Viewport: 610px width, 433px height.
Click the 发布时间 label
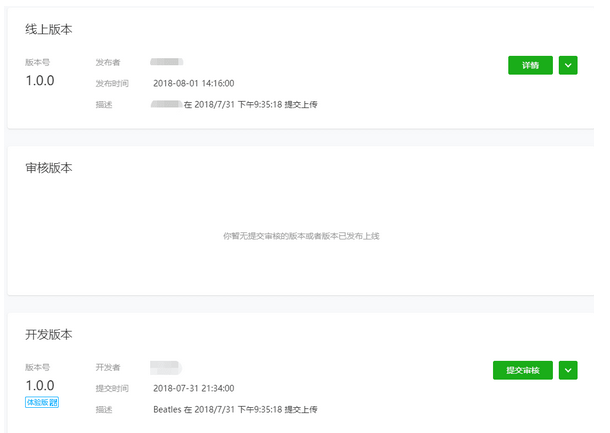[112, 83]
